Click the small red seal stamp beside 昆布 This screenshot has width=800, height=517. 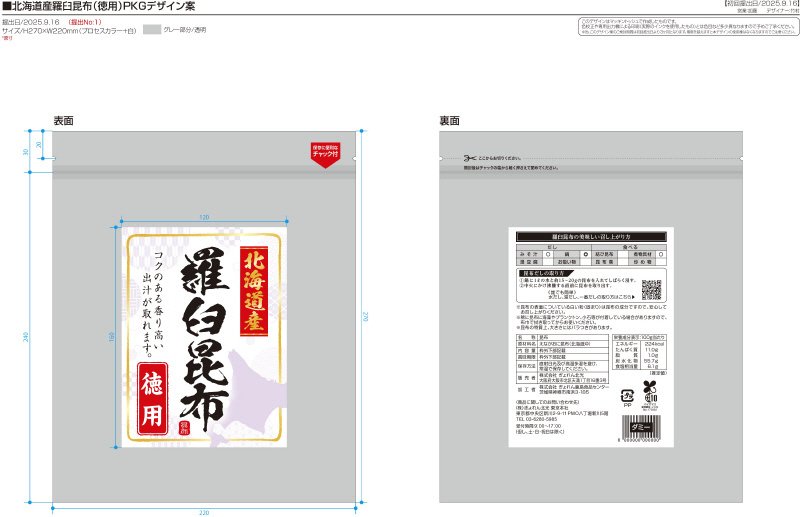(x=184, y=428)
